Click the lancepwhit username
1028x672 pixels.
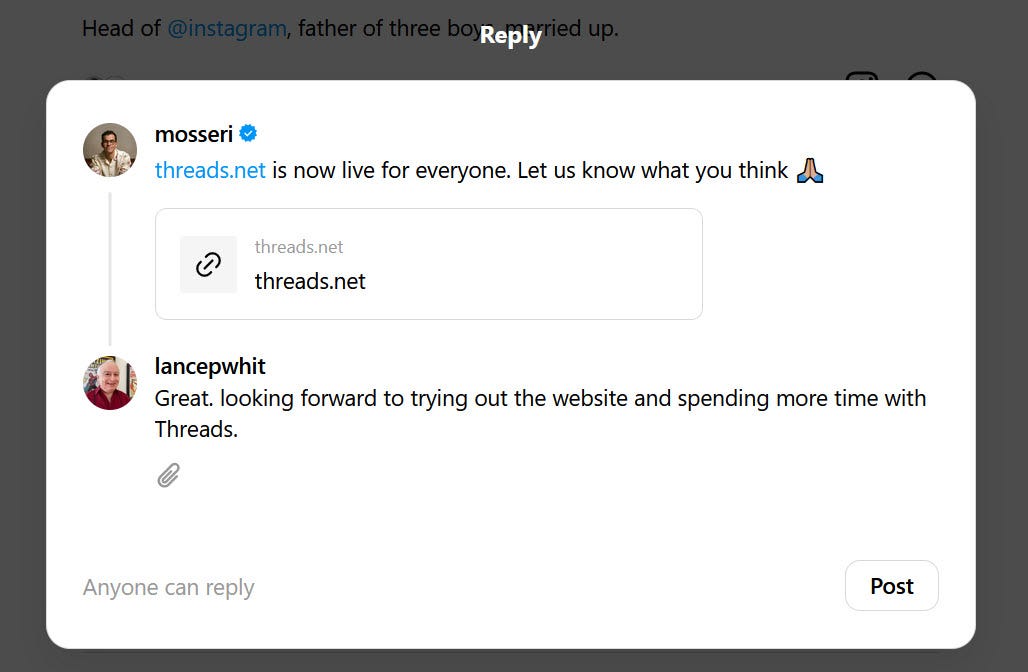tap(210, 366)
